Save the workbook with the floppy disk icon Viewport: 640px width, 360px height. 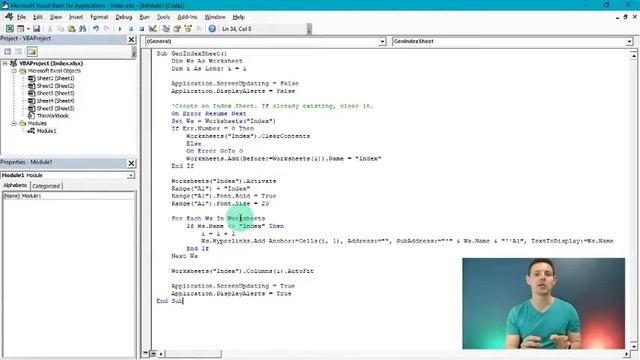click(36, 29)
